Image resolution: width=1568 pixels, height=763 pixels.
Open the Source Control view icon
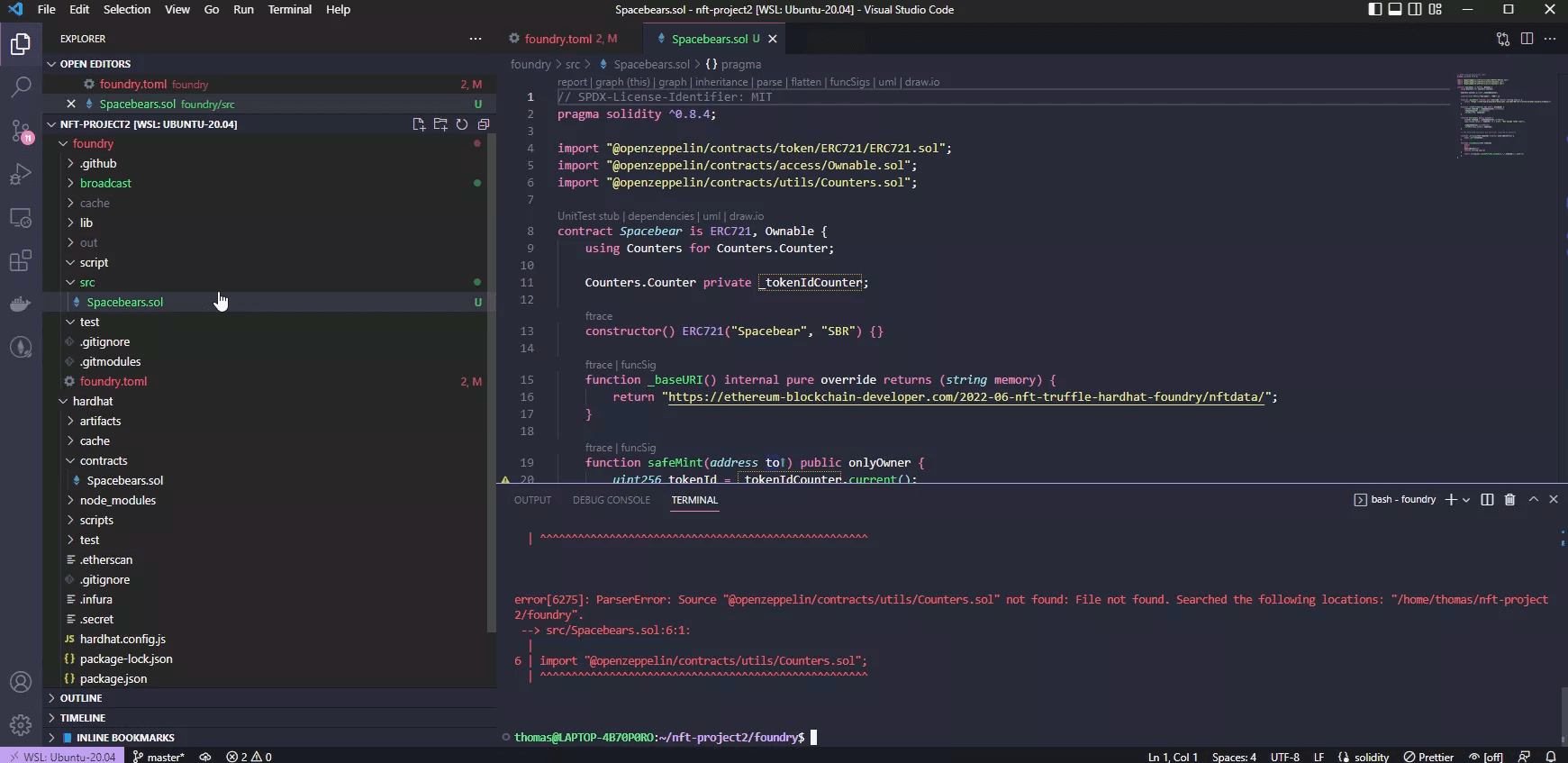(21, 131)
